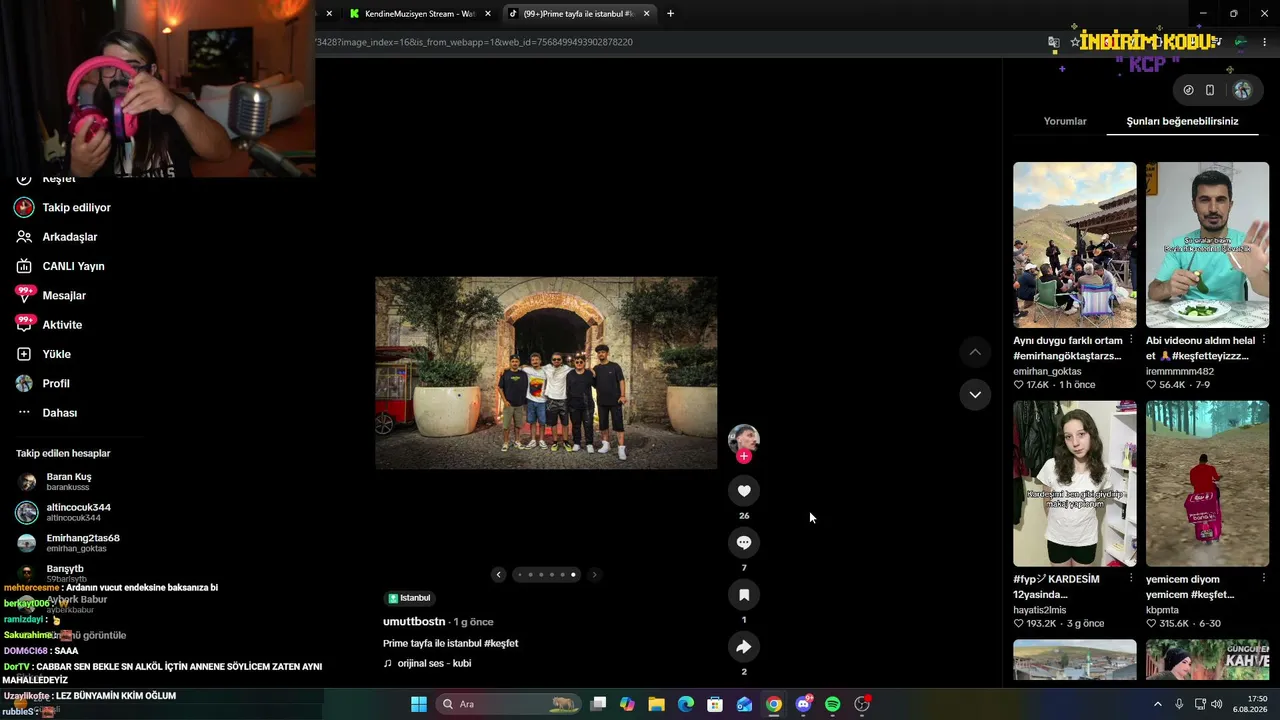Image resolution: width=1280 pixels, height=720 pixels.
Task: Open the man eating cucumber video thumbnail
Action: pyautogui.click(x=1208, y=245)
